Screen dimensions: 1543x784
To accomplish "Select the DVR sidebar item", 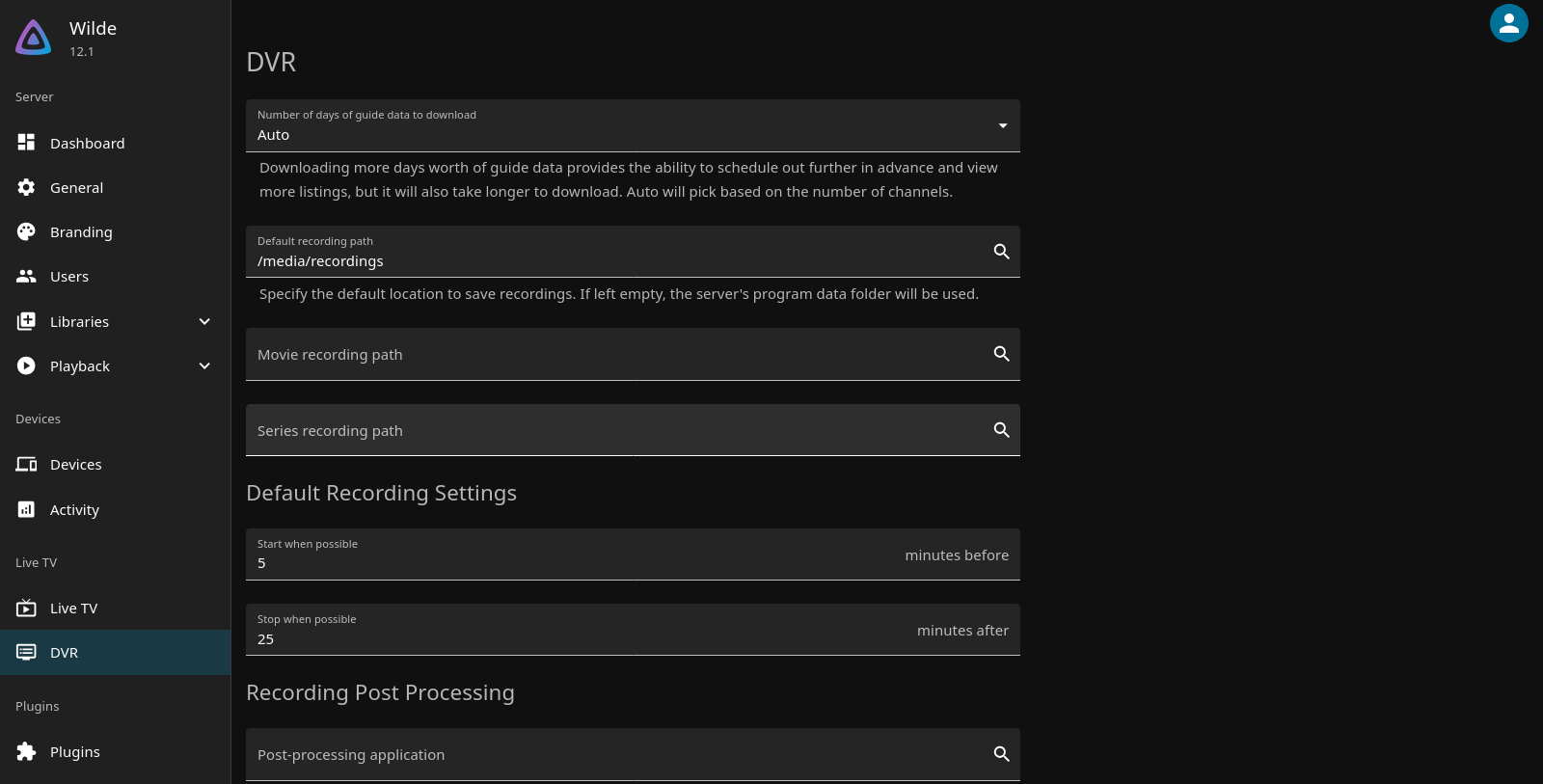I will coord(116,652).
